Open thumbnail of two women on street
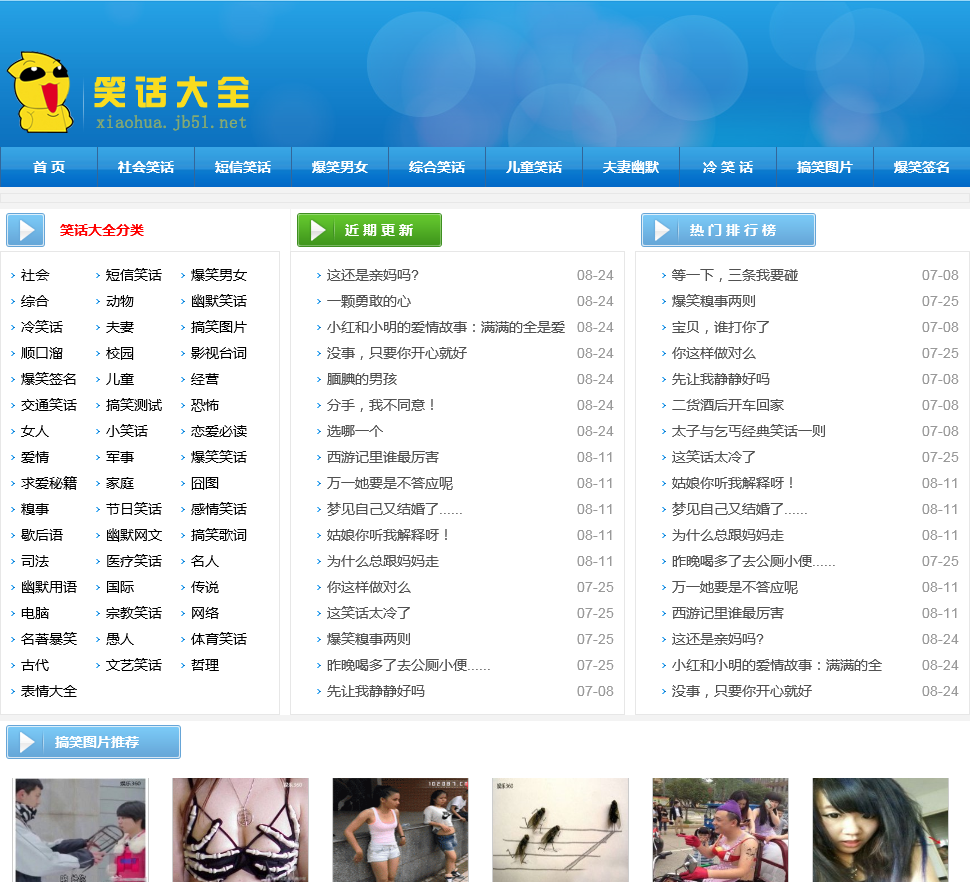The image size is (970, 882). coord(400,830)
